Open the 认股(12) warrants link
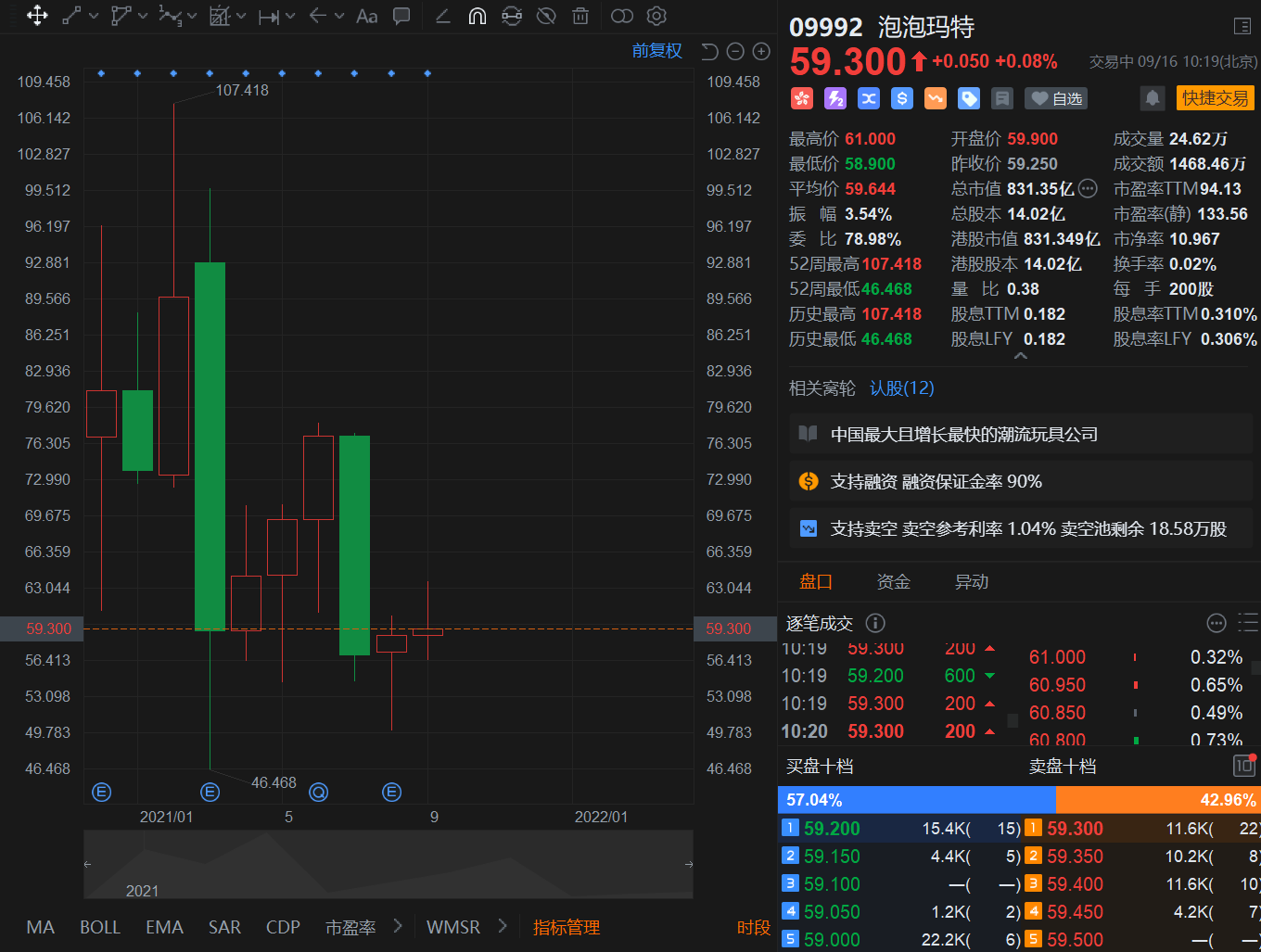Viewport: 1261px width, 952px height. pyautogui.click(x=902, y=388)
